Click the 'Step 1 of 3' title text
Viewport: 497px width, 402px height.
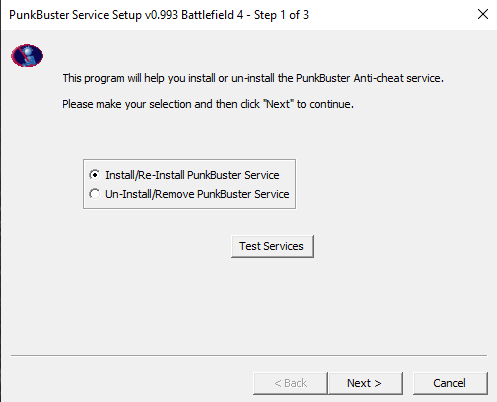[281, 15]
